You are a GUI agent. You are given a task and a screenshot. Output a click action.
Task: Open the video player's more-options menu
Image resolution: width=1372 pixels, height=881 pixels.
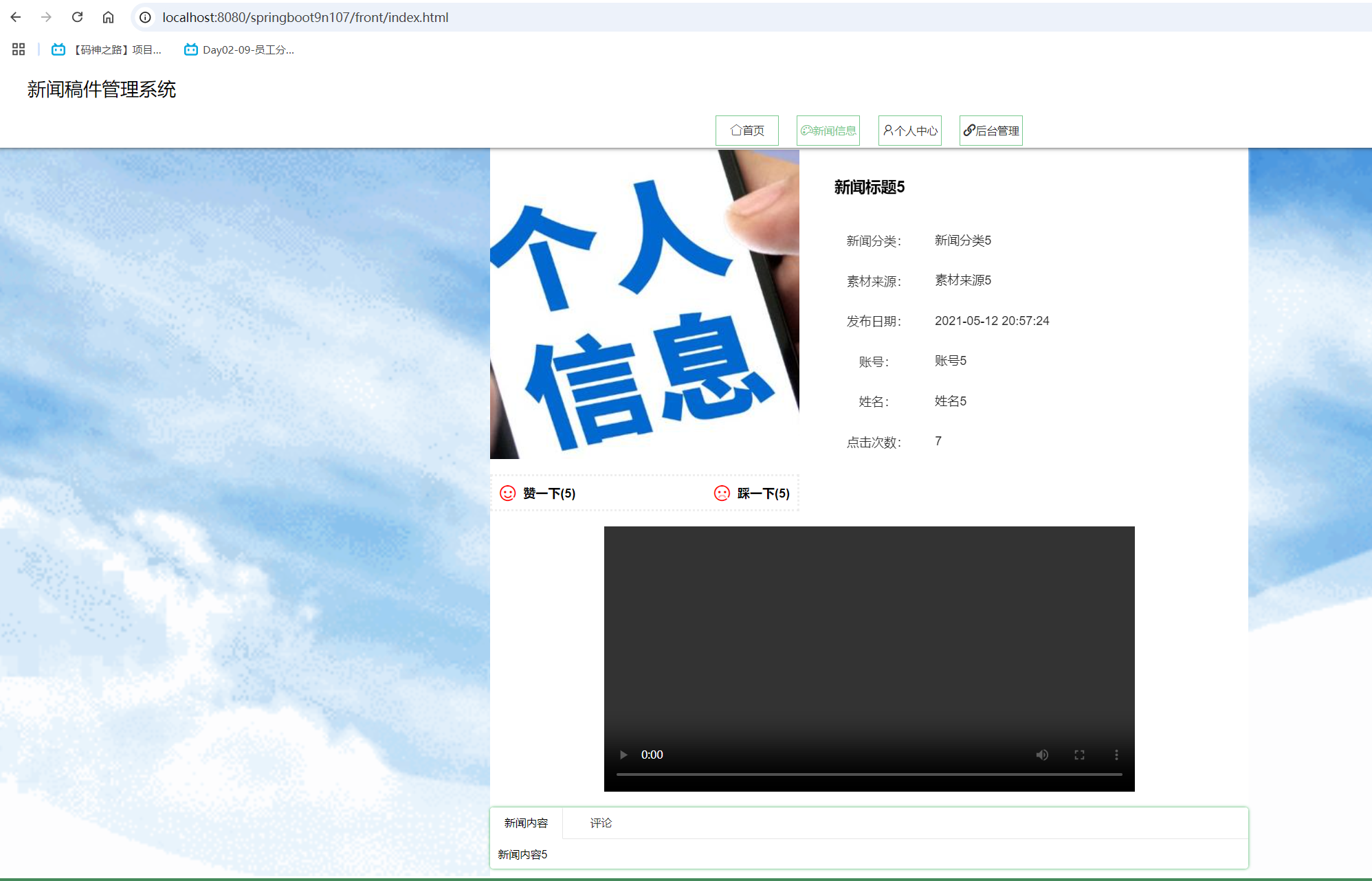coord(1116,754)
